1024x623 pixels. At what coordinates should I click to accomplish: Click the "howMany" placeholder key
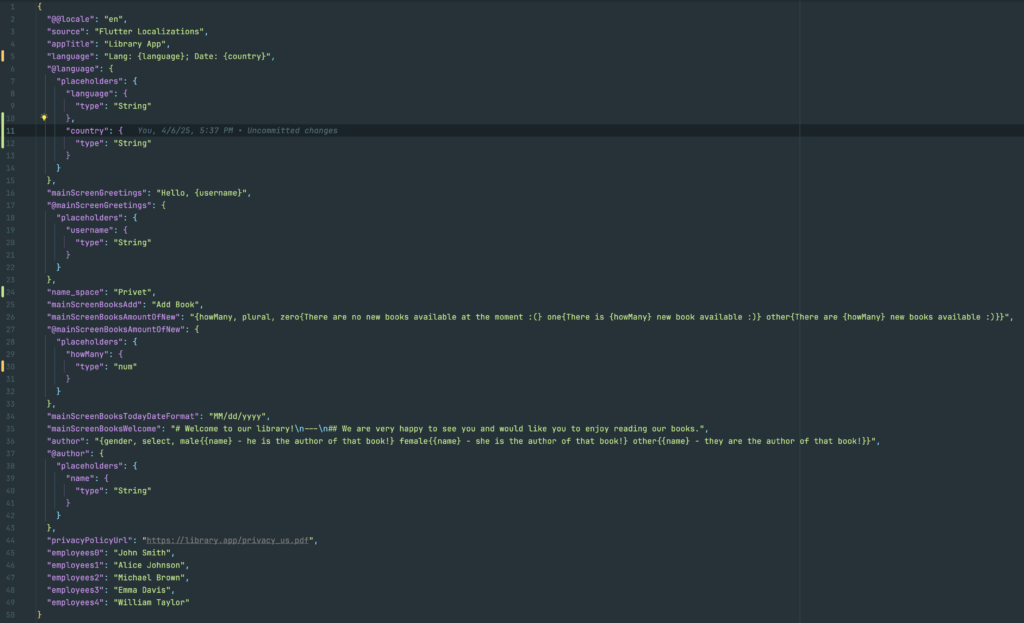(88, 354)
